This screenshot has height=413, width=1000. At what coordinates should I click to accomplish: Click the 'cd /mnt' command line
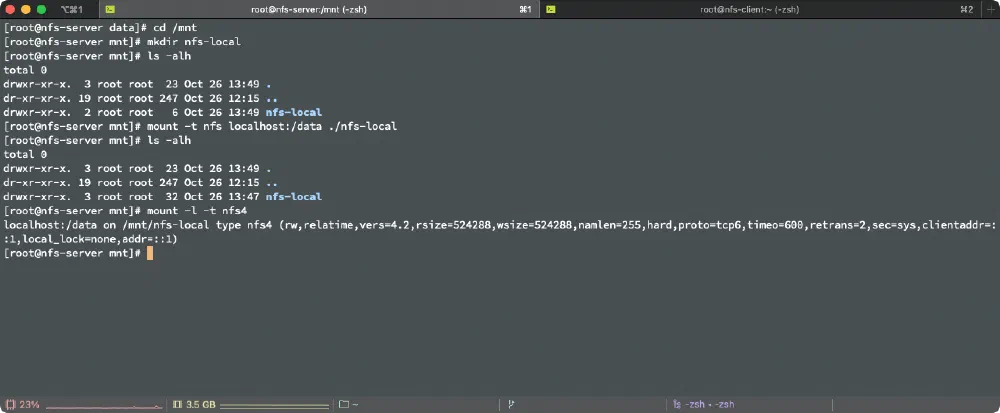pyautogui.click(x=175, y=28)
